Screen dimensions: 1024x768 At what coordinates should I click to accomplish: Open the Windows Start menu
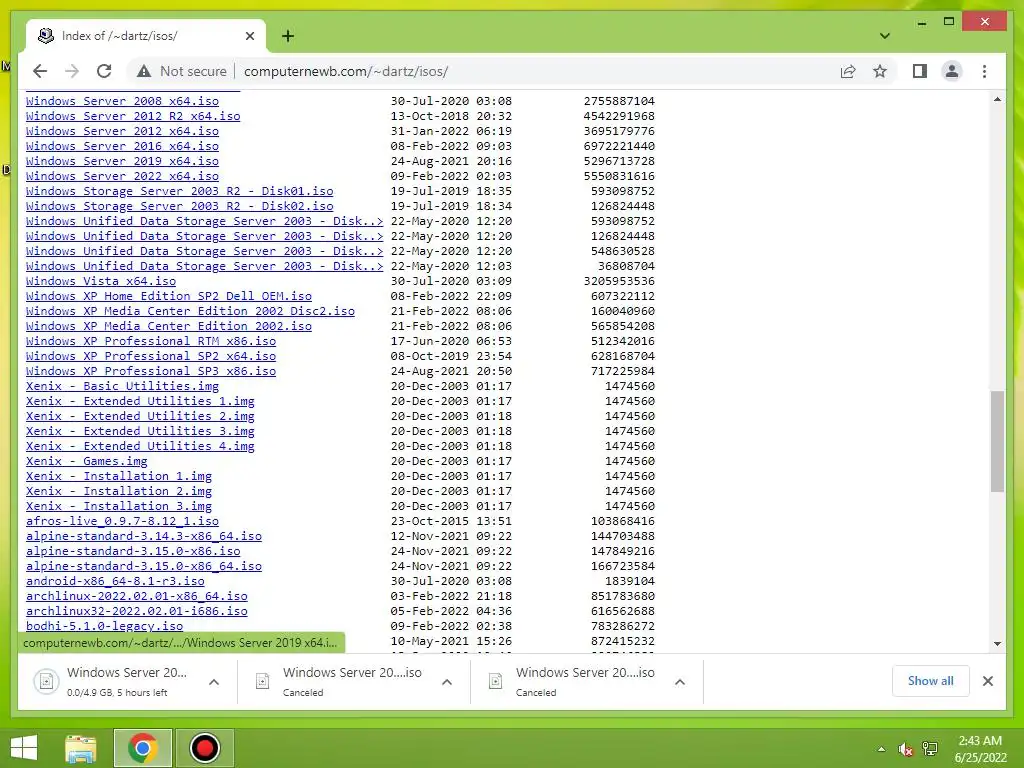click(x=24, y=748)
